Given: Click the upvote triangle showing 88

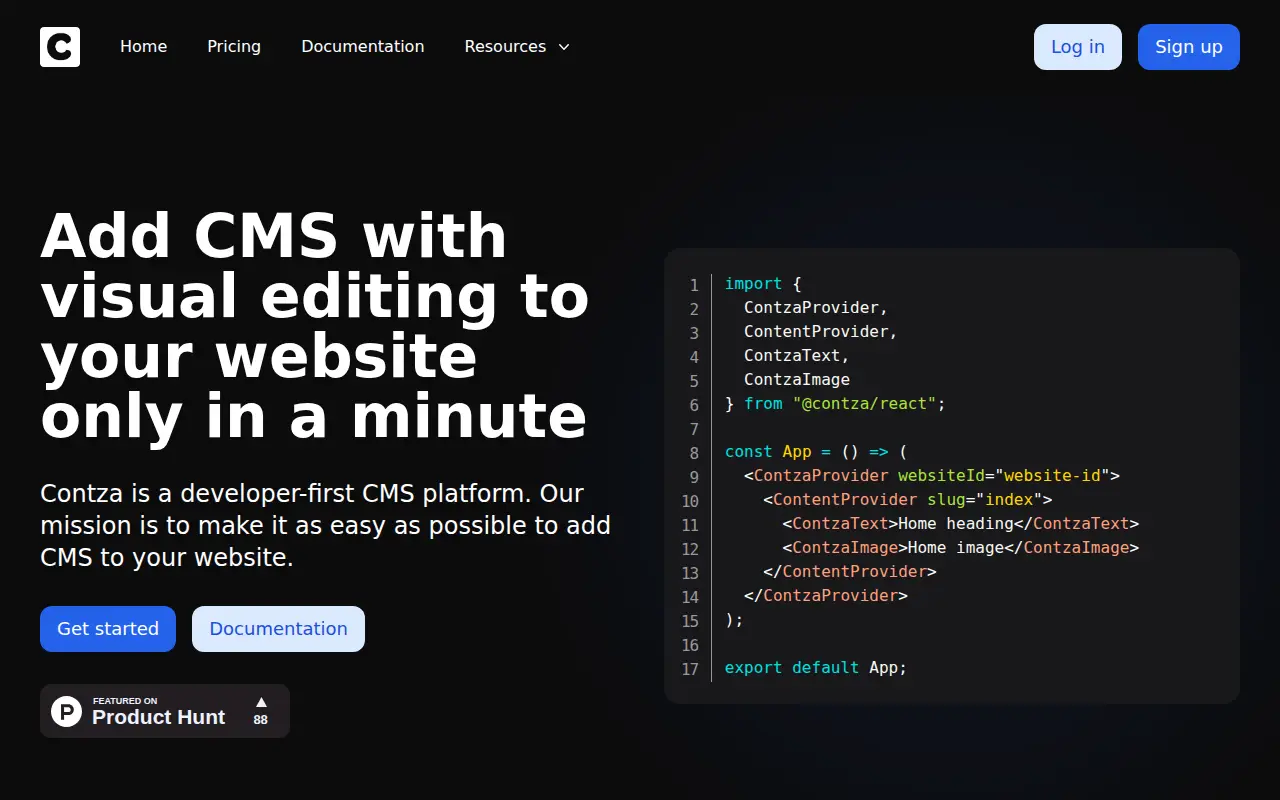Looking at the screenshot, I should [261, 702].
